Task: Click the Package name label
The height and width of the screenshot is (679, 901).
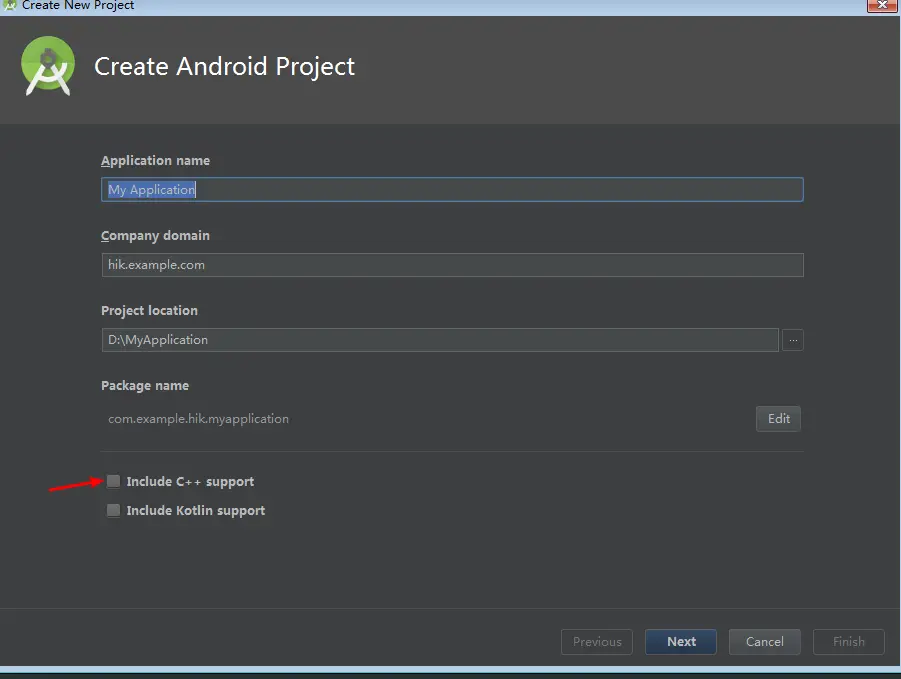Action: [145, 386]
